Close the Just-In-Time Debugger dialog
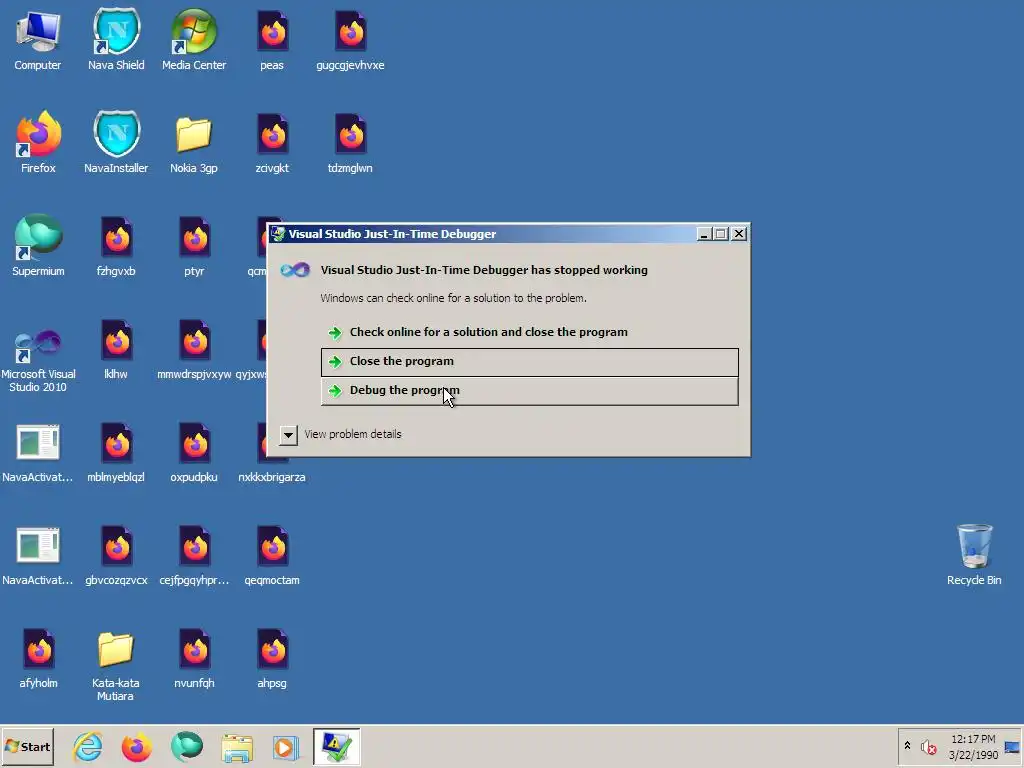This screenshot has width=1024, height=768. 739,234
